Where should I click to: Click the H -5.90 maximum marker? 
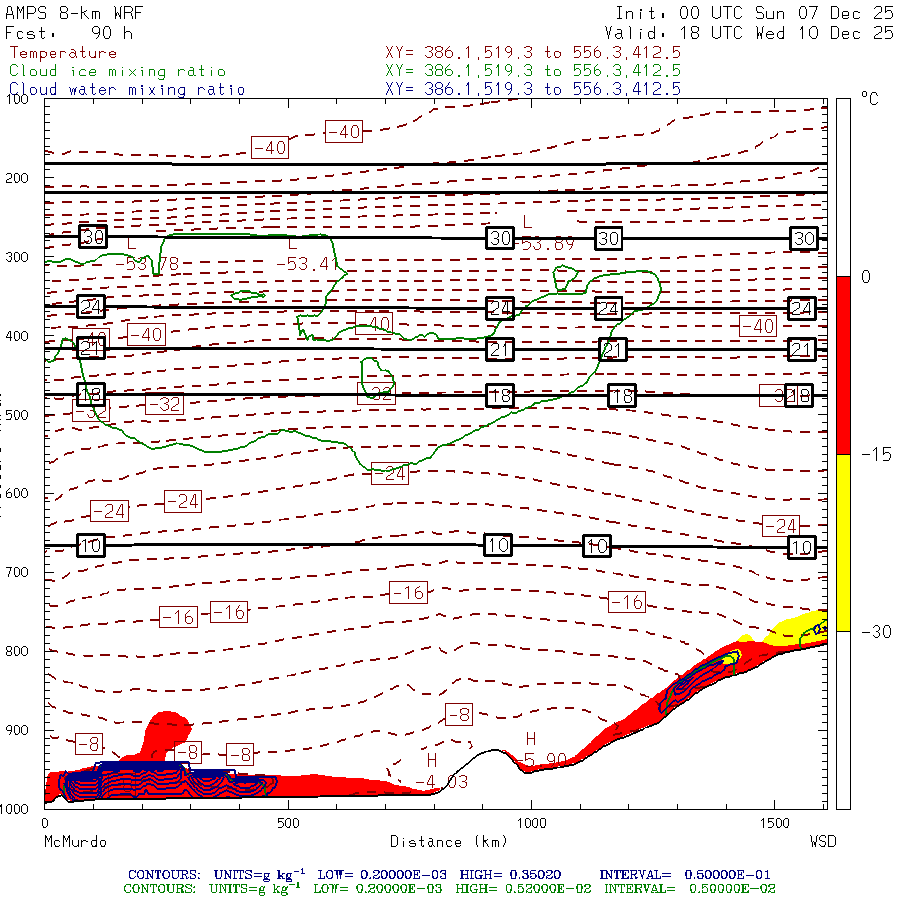pos(541,749)
